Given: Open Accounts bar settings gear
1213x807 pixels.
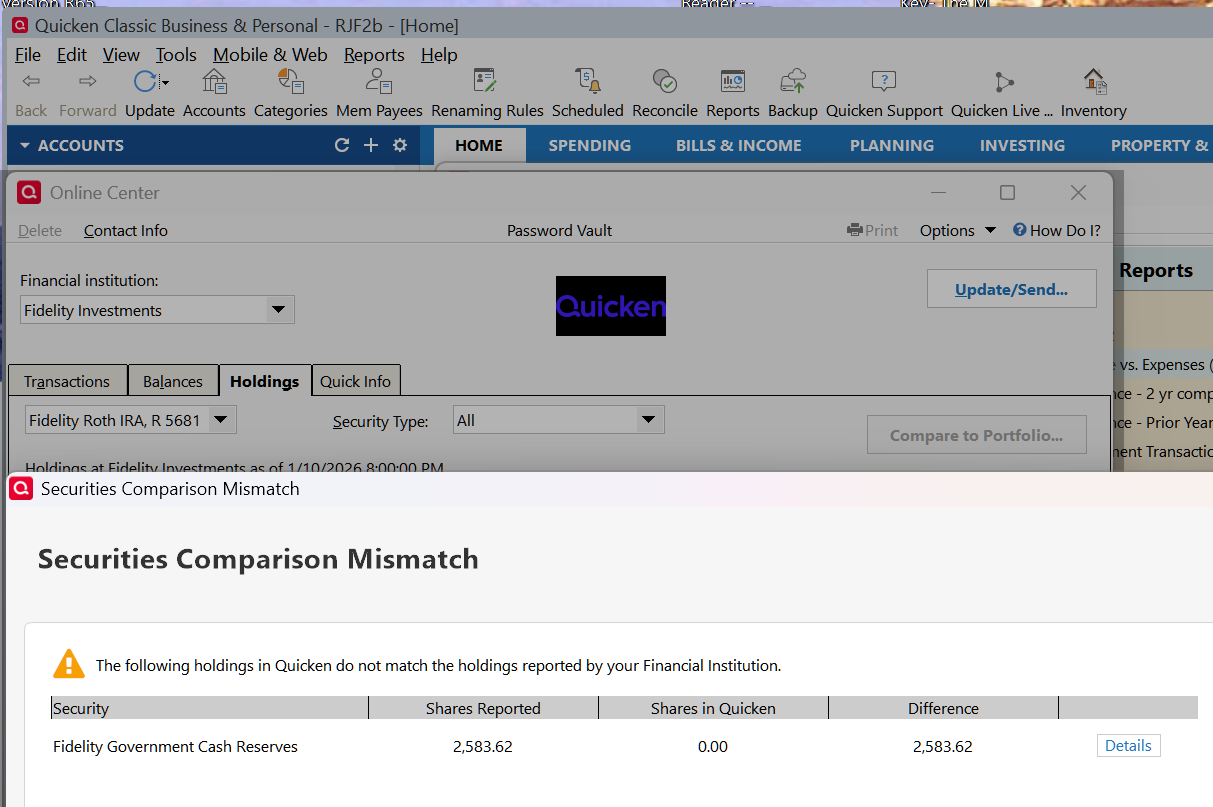Looking at the screenshot, I should click(400, 145).
